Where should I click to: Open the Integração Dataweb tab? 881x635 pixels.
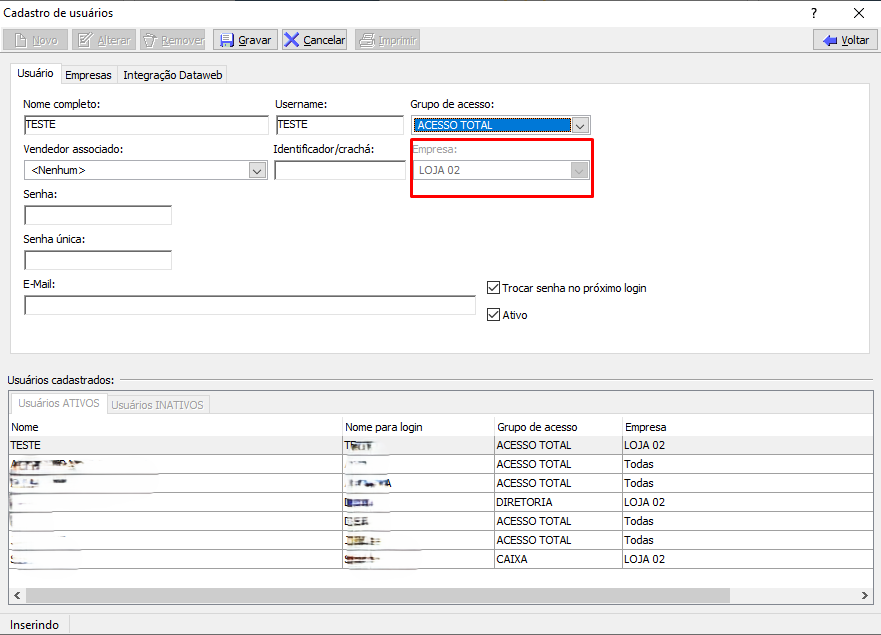pyautogui.click(x=172, y=75)
